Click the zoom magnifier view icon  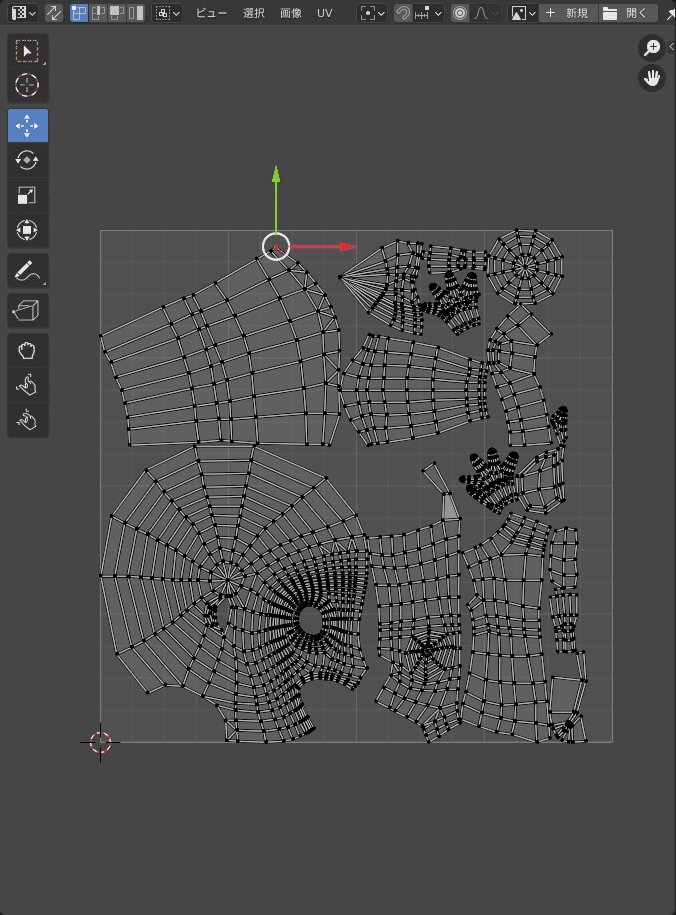point(652,48)
